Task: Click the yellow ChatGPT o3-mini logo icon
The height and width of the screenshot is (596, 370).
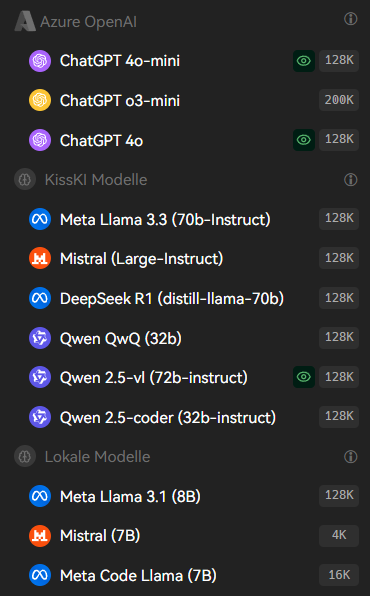Action: click(40, 100)
